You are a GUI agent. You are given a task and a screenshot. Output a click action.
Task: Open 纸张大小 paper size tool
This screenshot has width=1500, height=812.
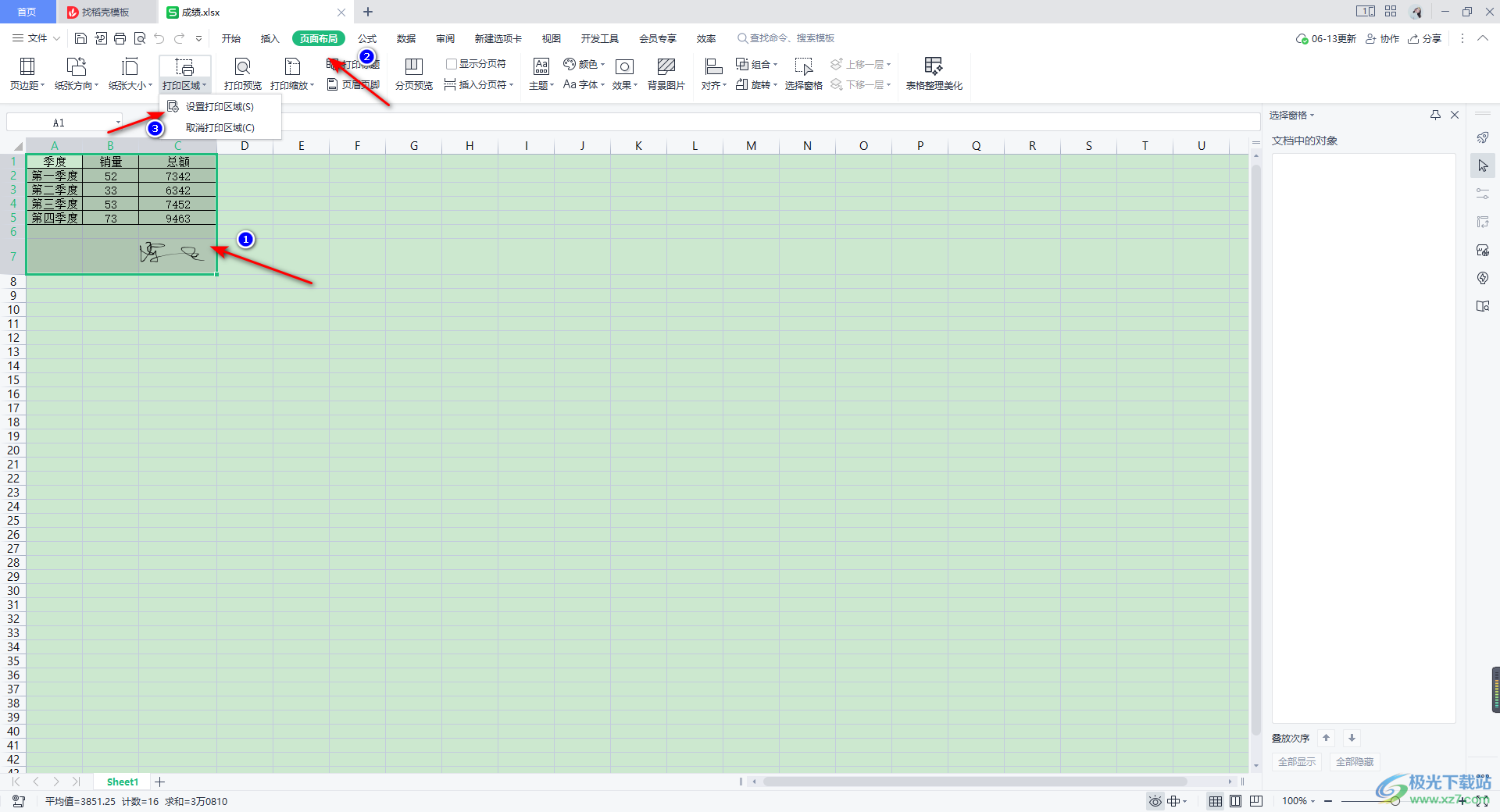[x=130, y=74]
